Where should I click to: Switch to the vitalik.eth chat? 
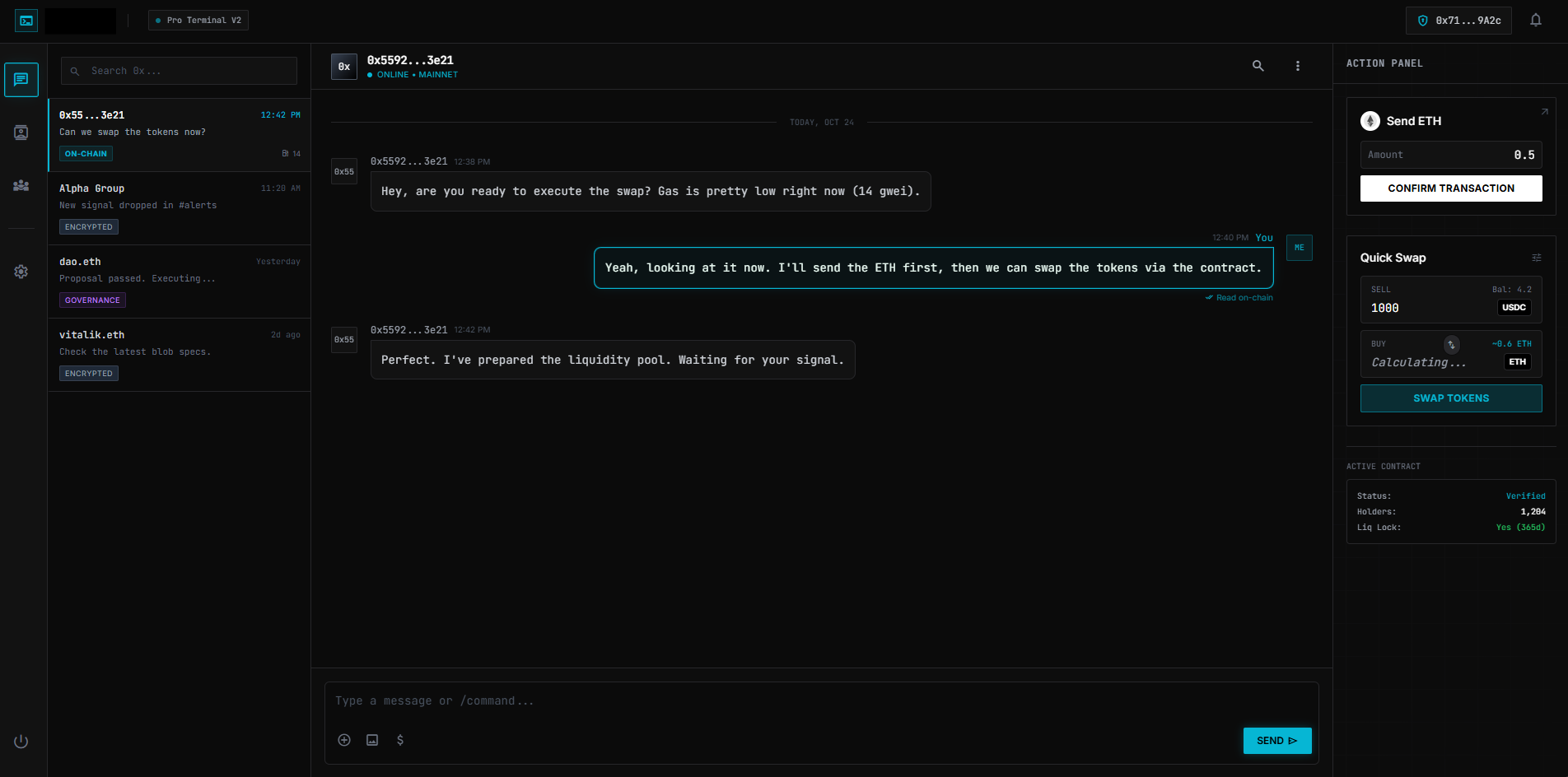179,354
